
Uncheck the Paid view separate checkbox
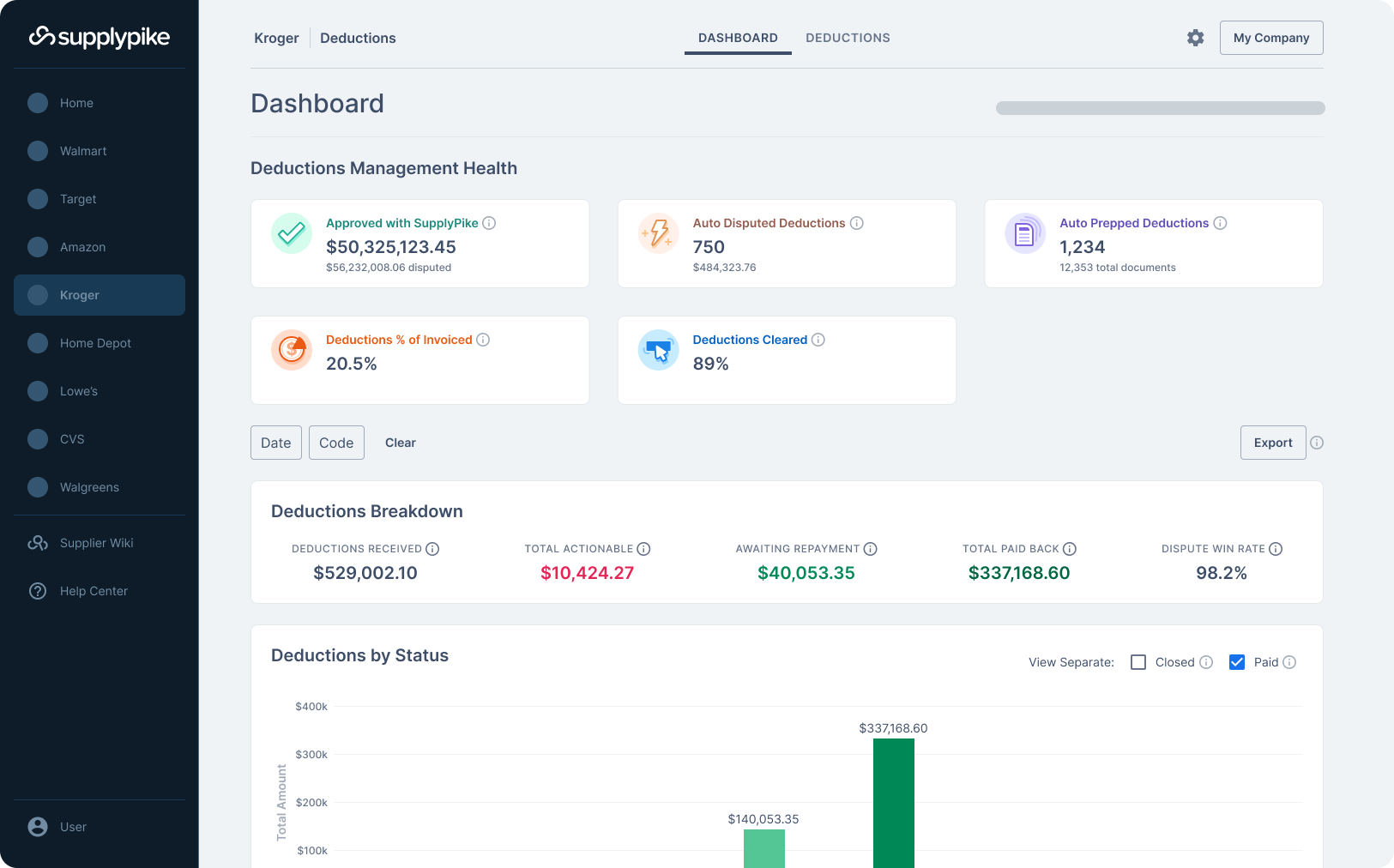pyautogui.click(x=1237, y=662)
